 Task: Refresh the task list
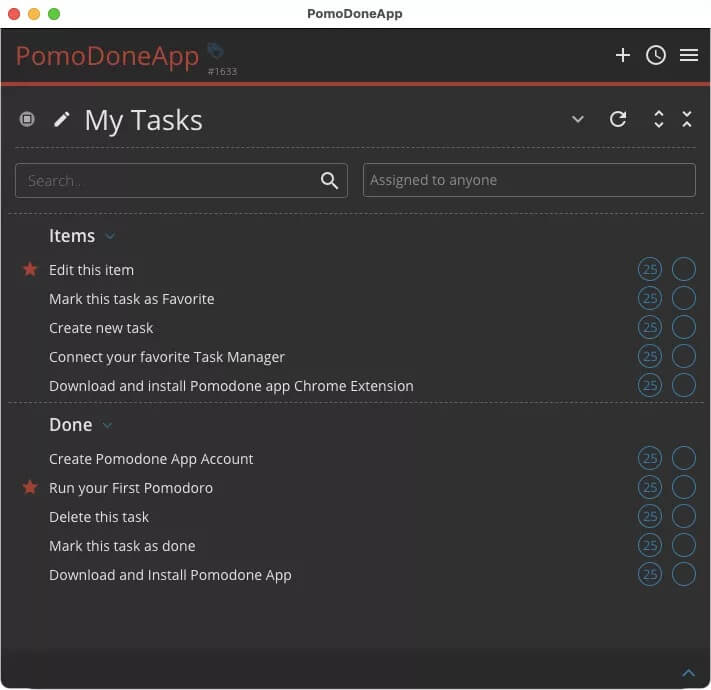coord(618,119)
